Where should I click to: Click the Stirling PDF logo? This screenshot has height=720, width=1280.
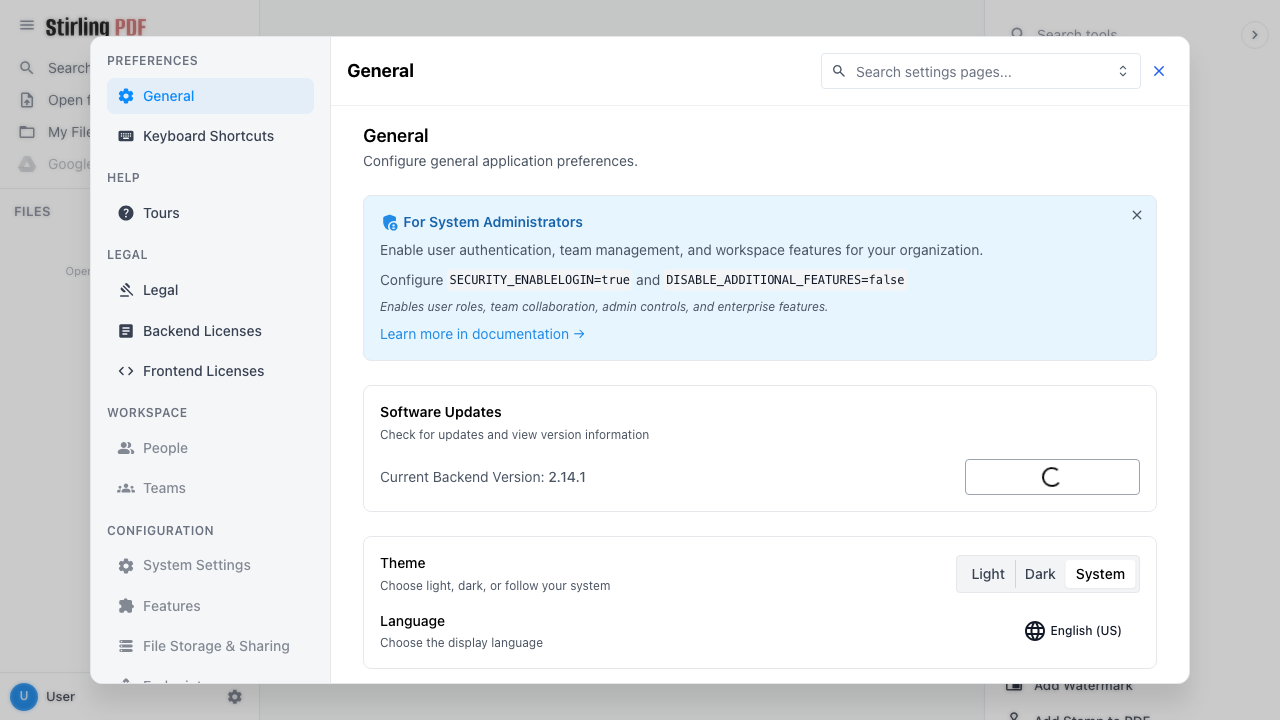(x=96, y=26)
